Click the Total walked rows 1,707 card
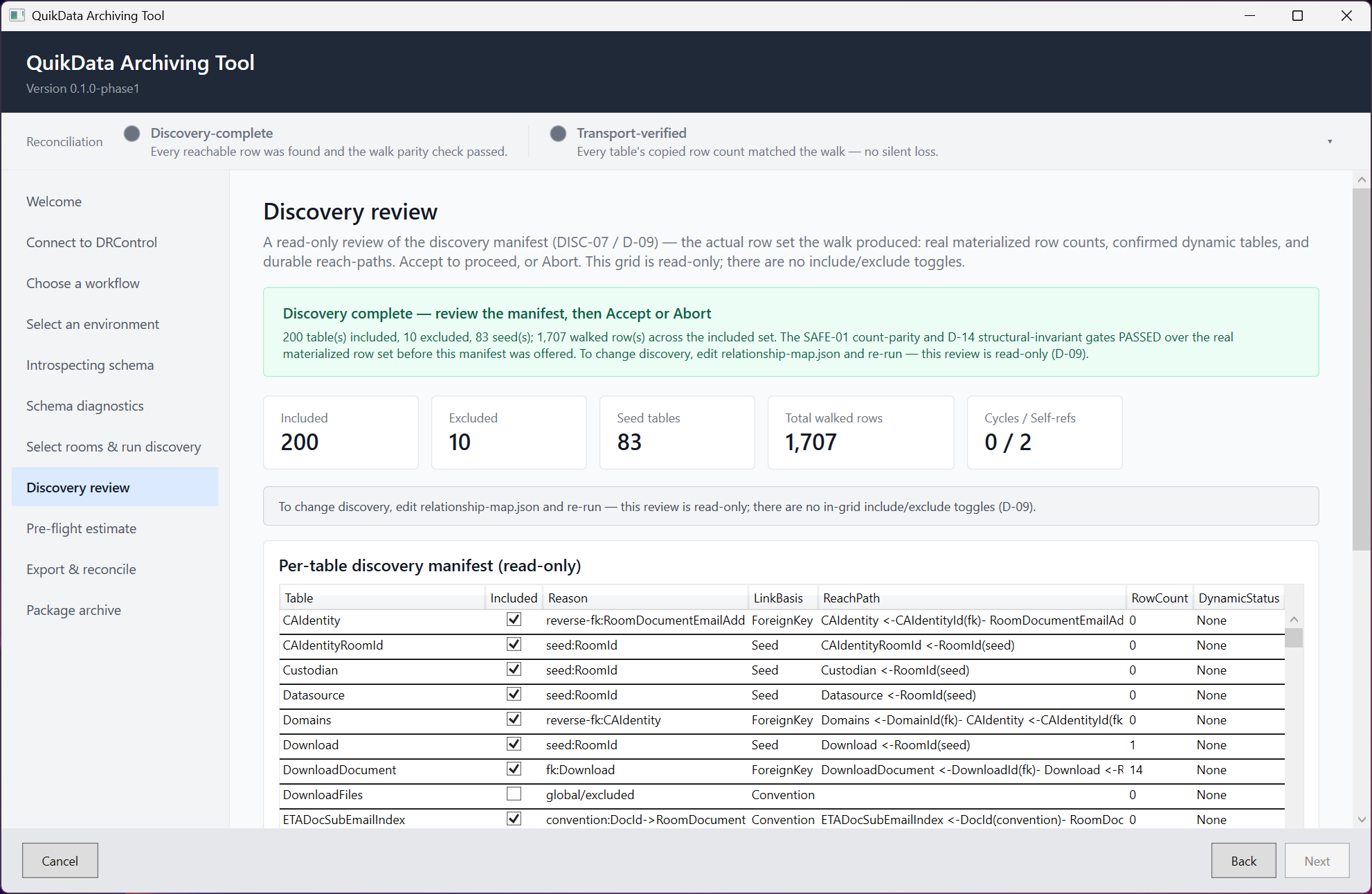This screenshot has width=1372, height=894. tap(860, 432)
